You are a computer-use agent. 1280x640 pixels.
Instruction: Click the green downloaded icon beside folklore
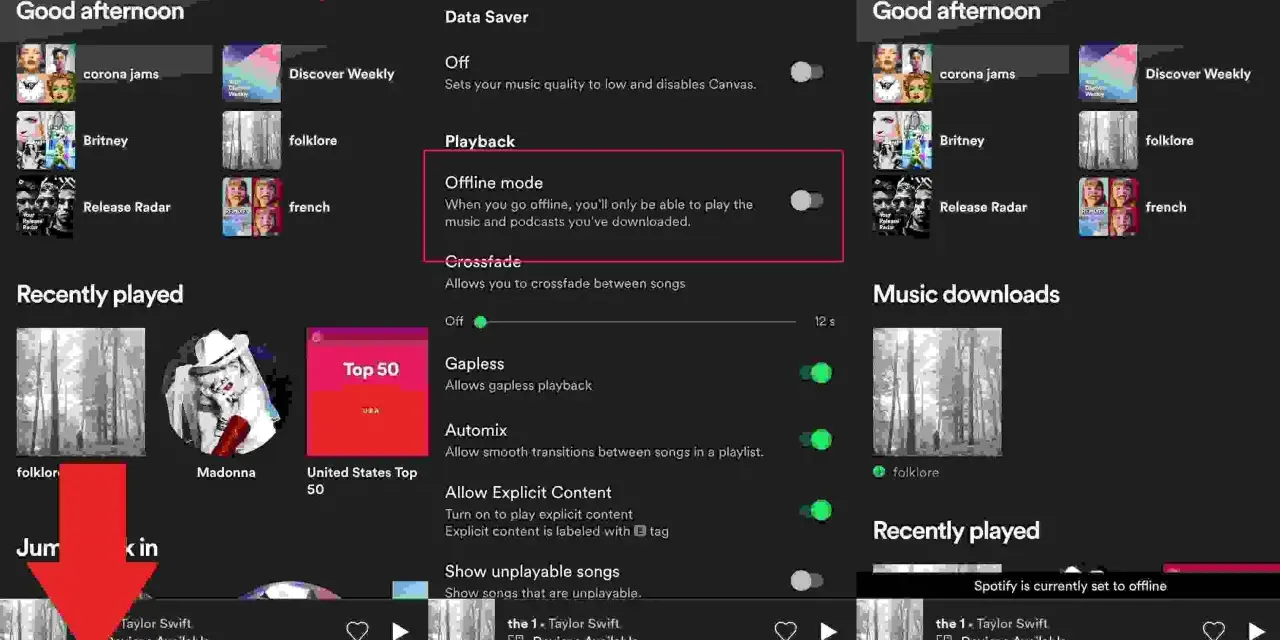click(x=879, y=472)
